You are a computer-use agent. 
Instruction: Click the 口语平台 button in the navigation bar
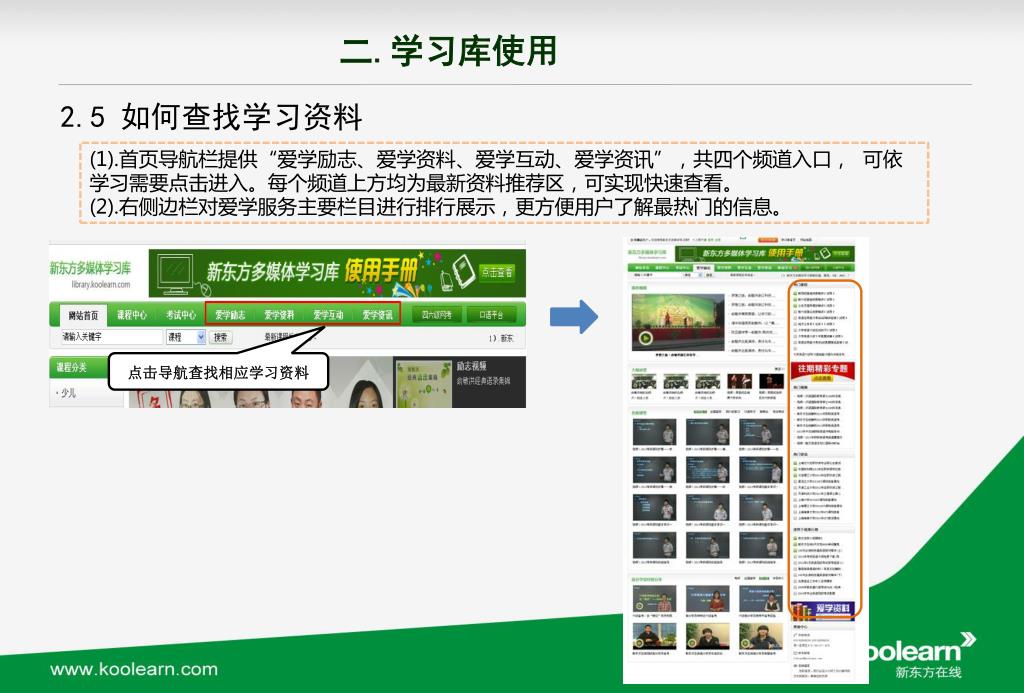[x=491, y=315]
